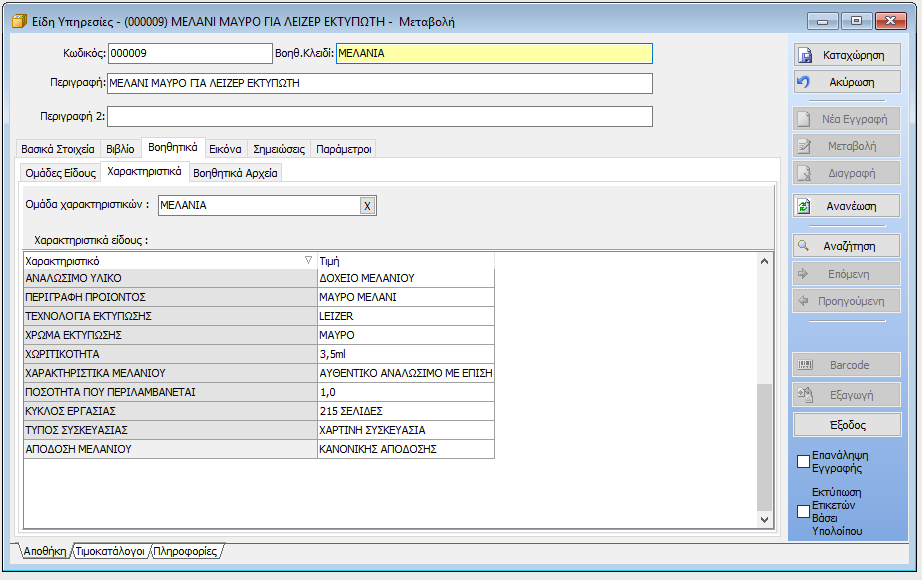Click the ΧΑΡΤΙΝΗ ΣΥΣΚΕΥΑΣΙΑ value cell

point(406,430)
